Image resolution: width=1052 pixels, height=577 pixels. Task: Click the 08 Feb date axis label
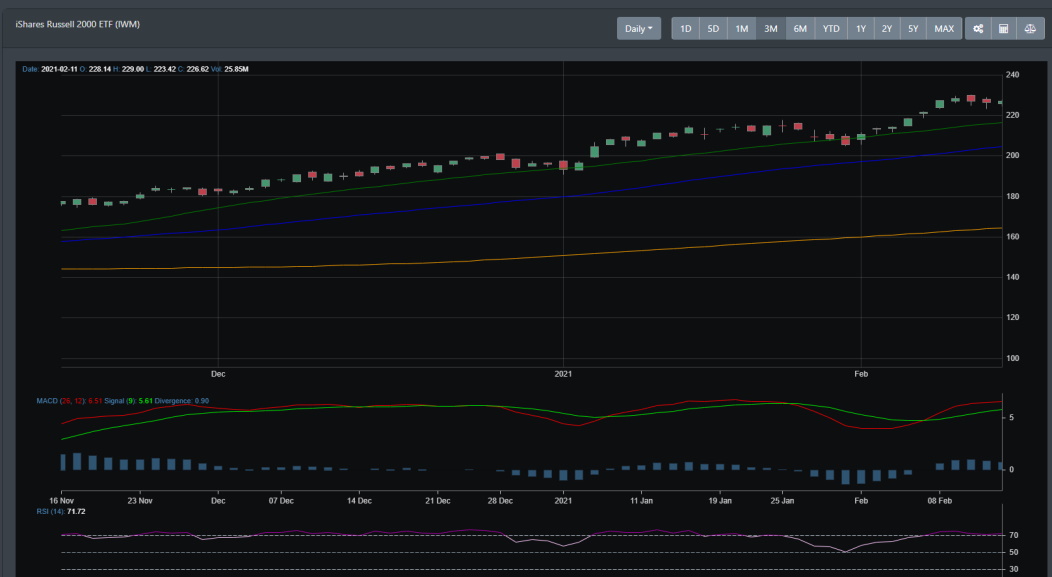[x=939, y=501]
